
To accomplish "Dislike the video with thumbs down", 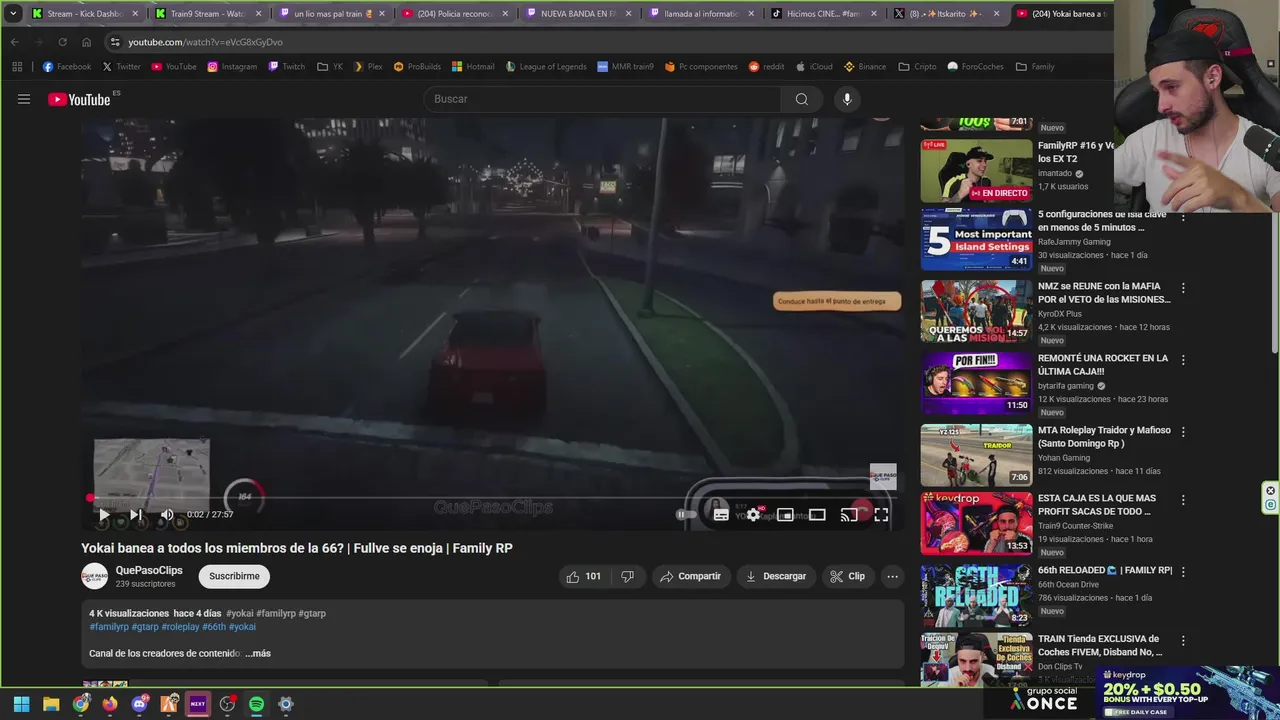I will (x=628, y=576).
